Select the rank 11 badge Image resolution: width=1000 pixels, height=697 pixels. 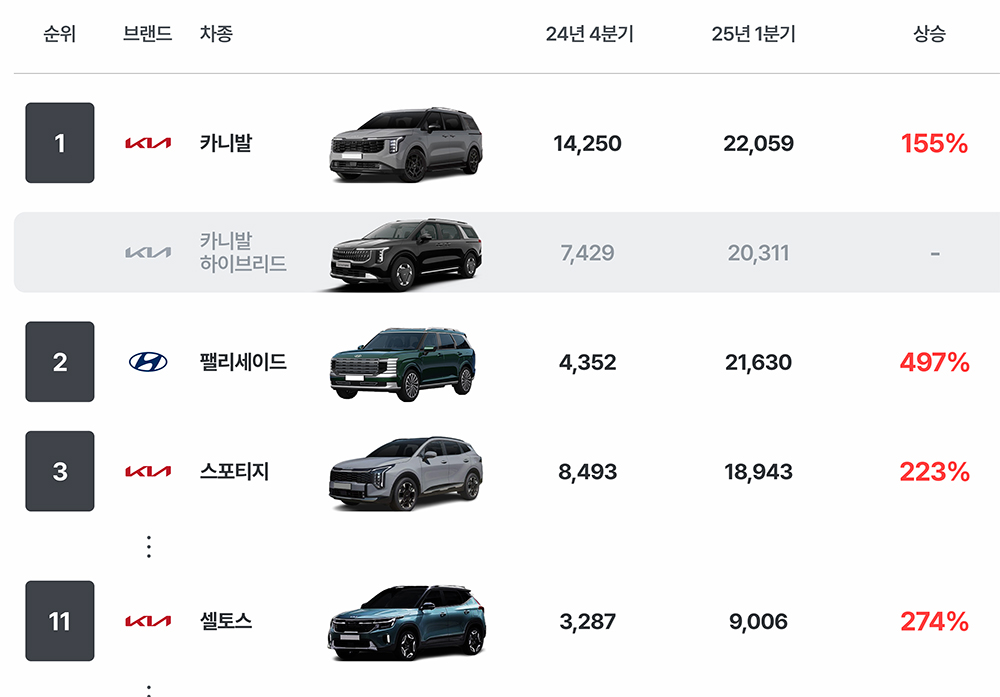tap(60, 621)
